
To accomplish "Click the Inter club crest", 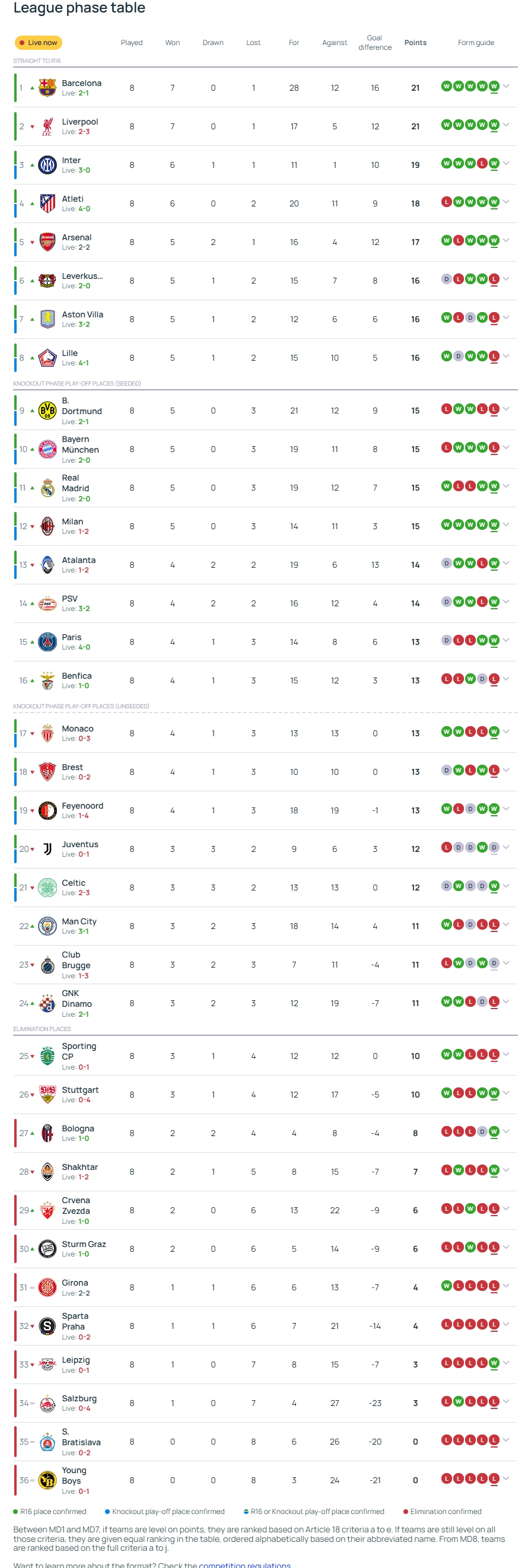I will pos(47,165).
